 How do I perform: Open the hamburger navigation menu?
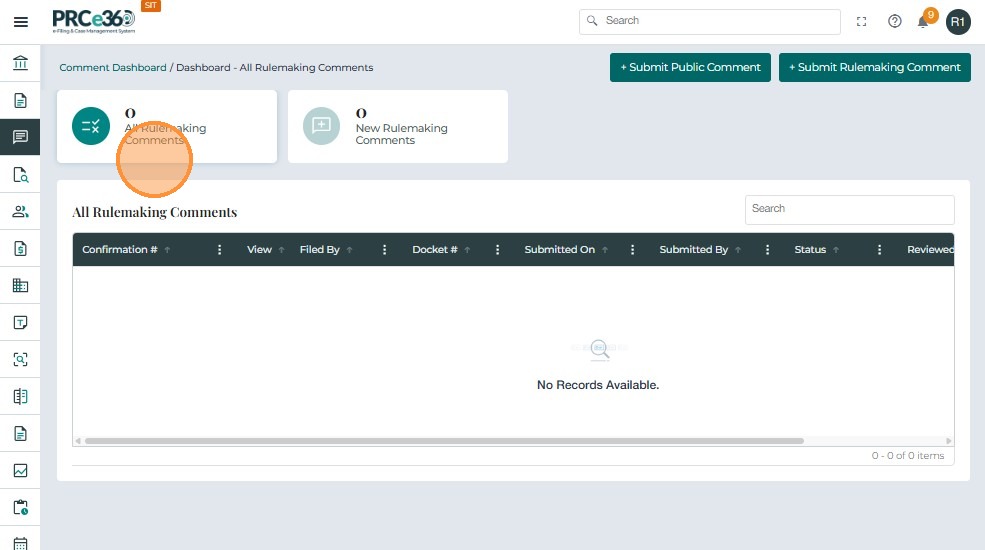point(21,22)
